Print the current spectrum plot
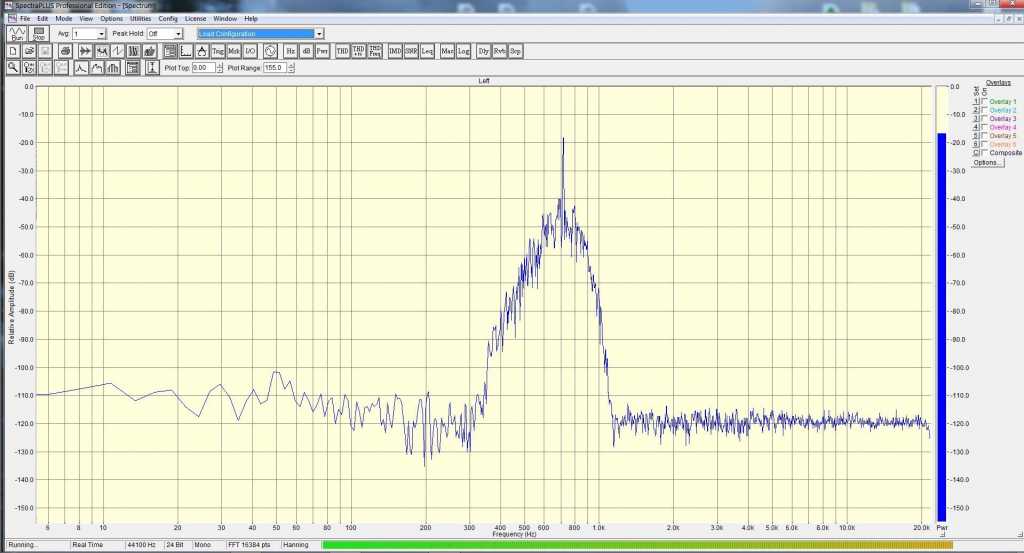Viewport: 1024px width, 553px height. tap(65, 51)
